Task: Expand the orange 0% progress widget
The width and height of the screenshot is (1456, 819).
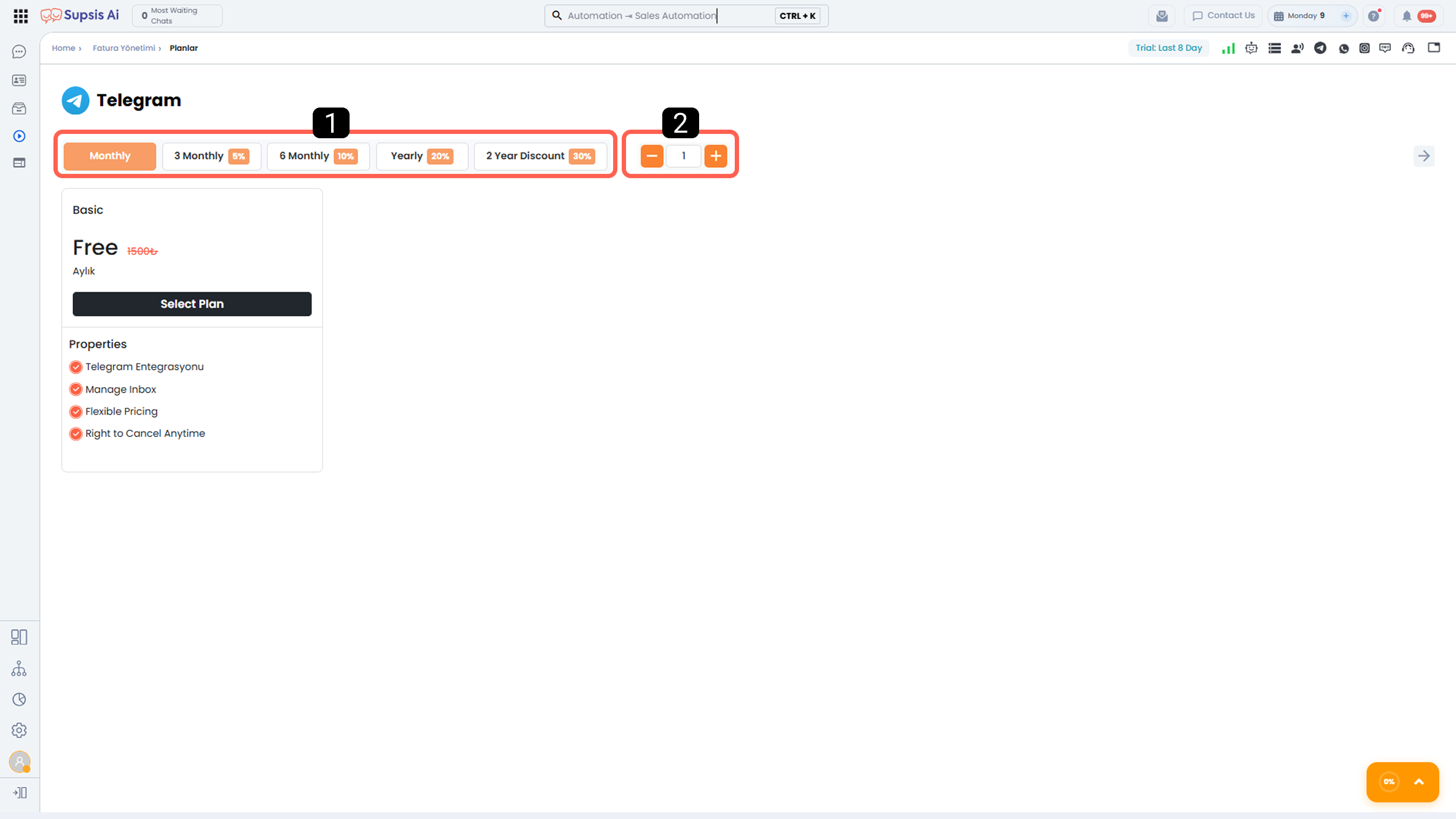Action: 1419,782
